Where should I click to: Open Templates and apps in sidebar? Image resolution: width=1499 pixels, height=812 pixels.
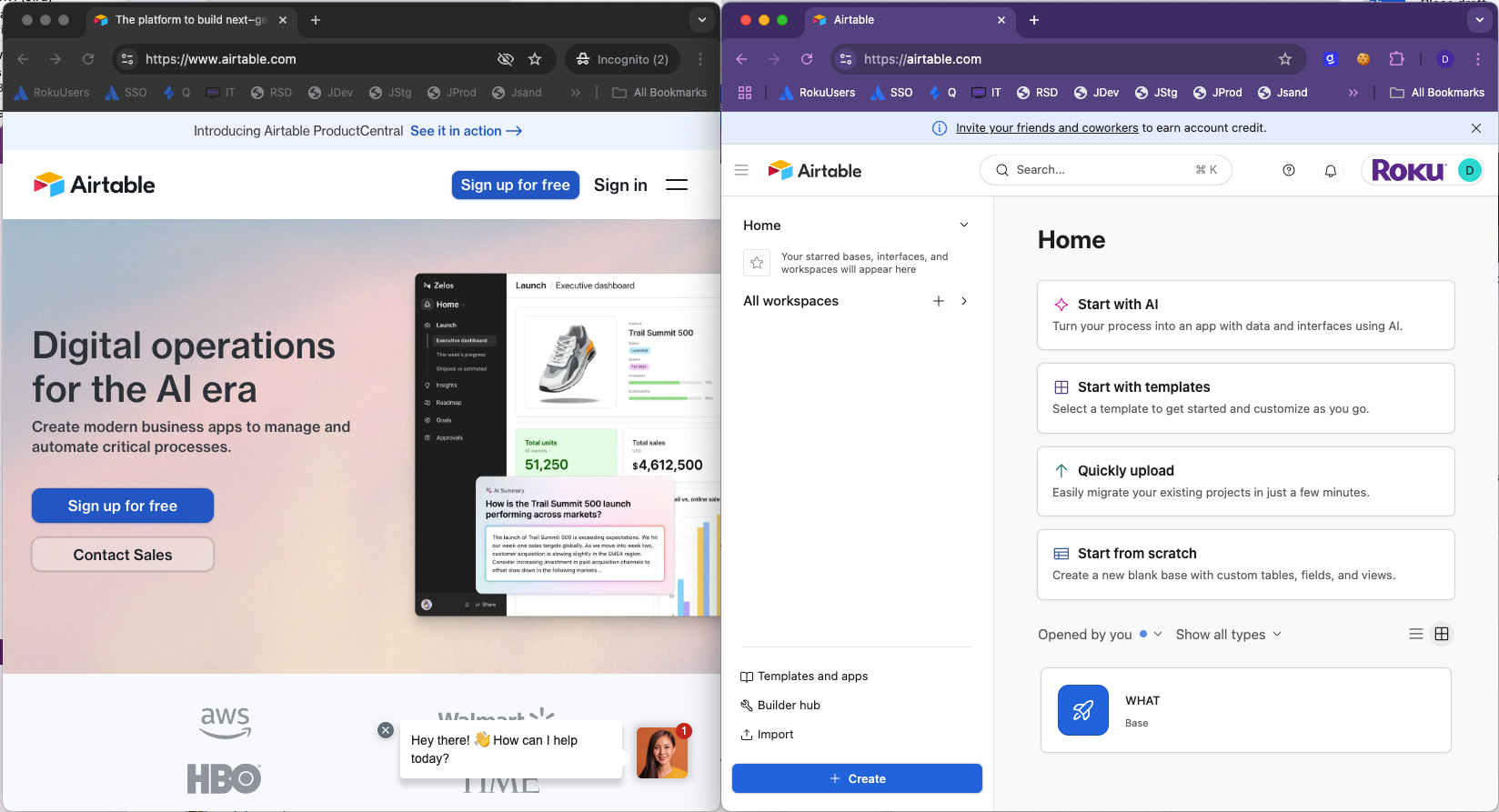click(804, 677)
